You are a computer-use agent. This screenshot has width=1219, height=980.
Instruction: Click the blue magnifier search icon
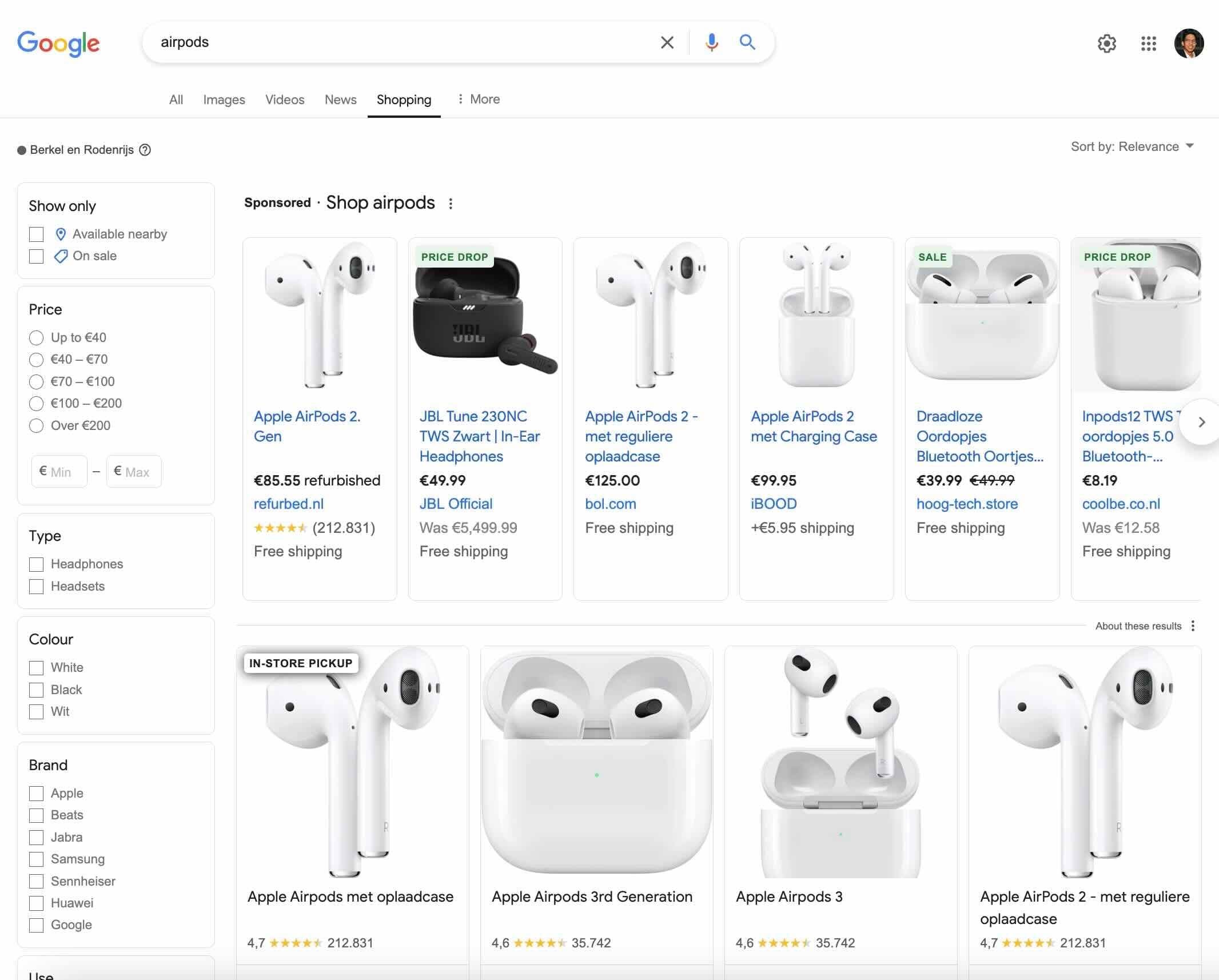point(747,42)
